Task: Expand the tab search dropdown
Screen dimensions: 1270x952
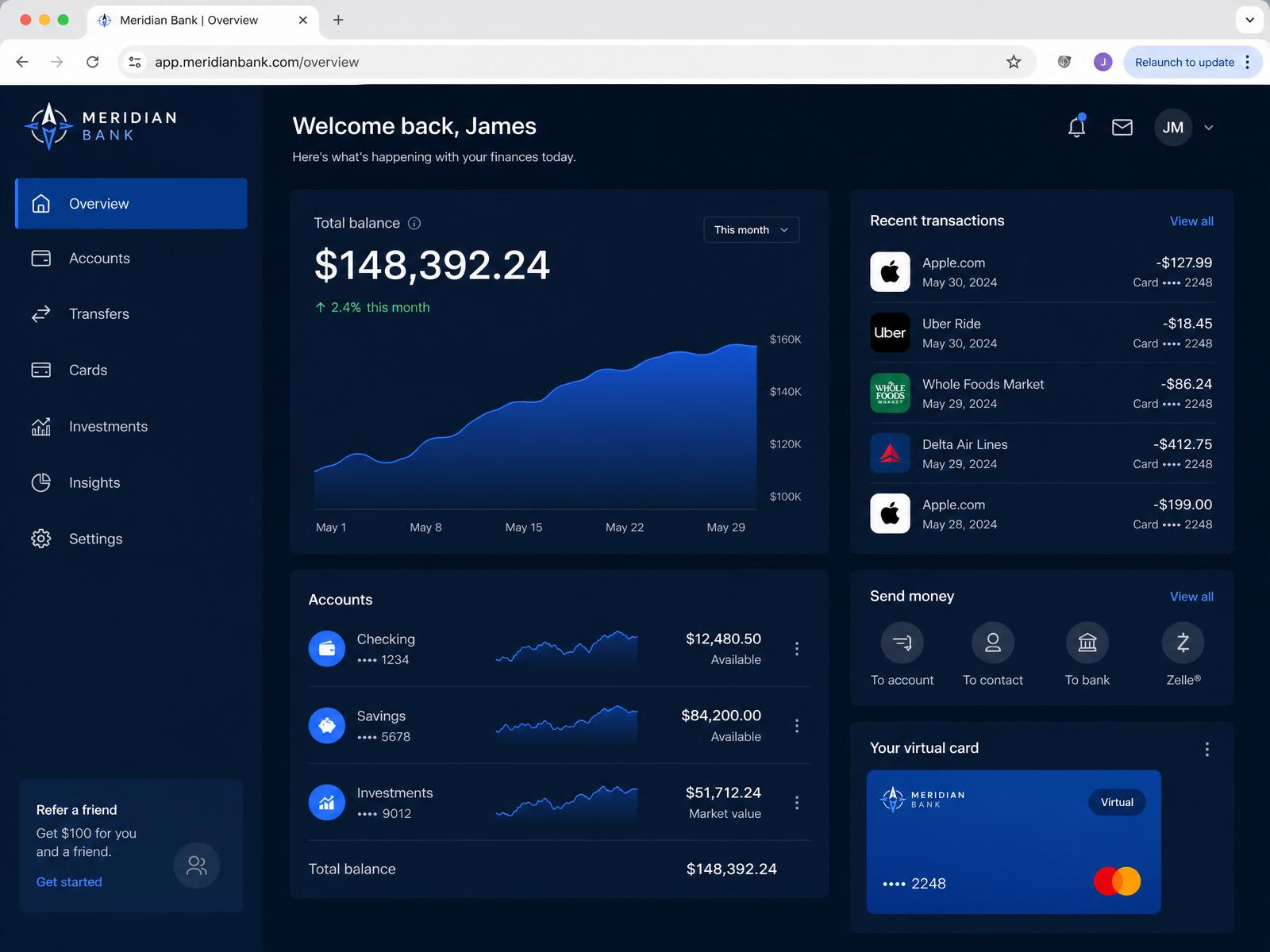Action: [x=1249, y=20]
